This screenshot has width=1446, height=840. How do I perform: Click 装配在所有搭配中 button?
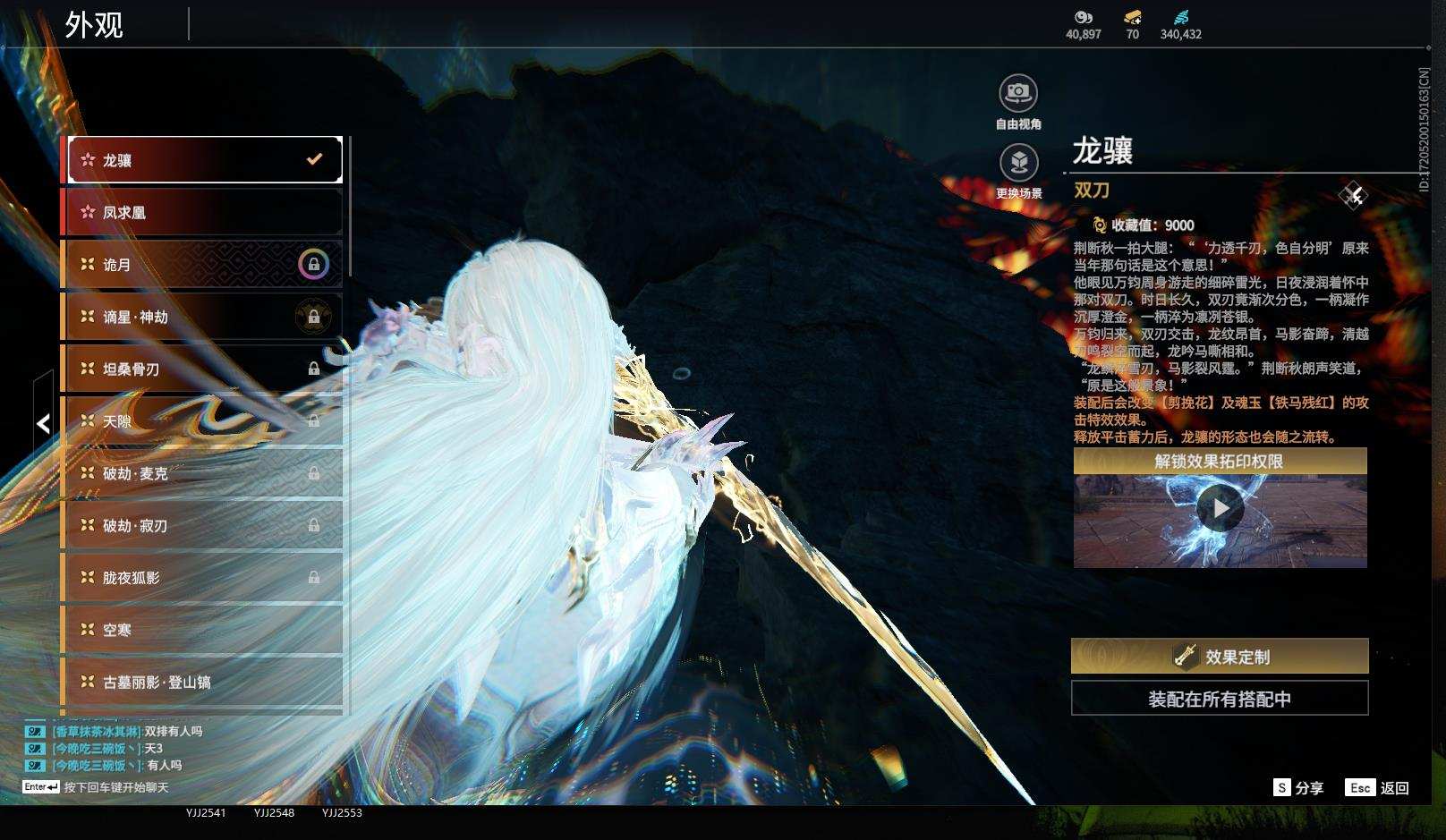pos(1220,699)
